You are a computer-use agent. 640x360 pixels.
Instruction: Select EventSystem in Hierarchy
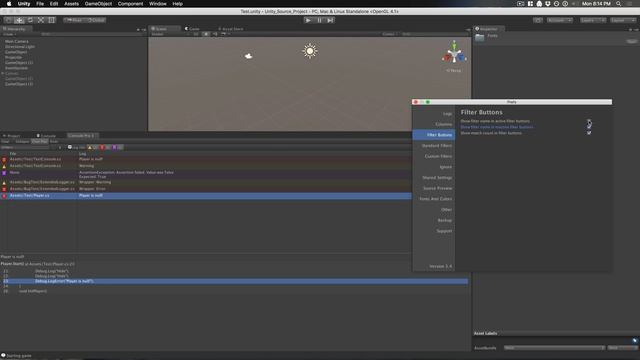click(16, 68)
